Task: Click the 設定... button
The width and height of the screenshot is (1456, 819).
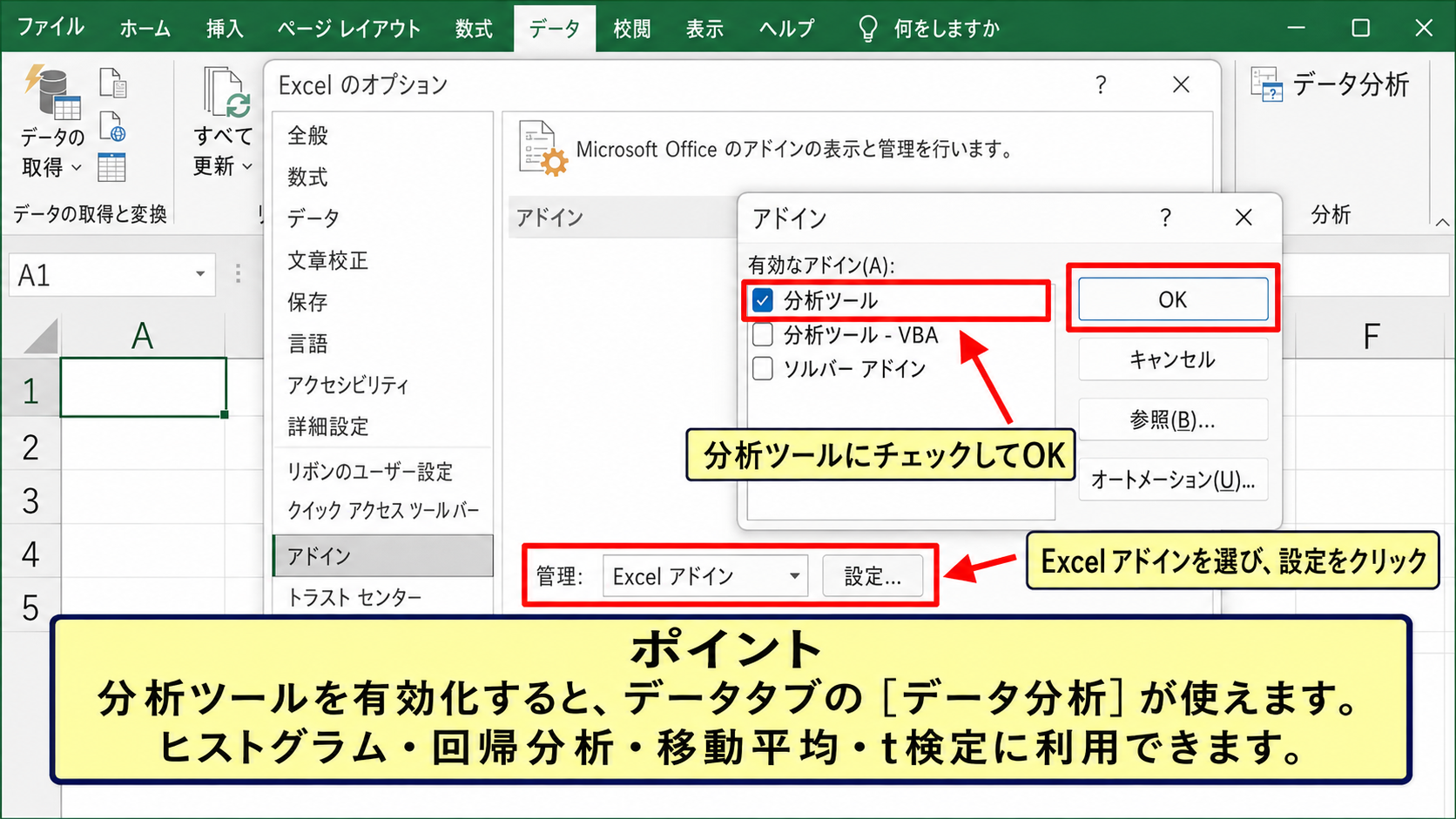Action: (873, 576)
